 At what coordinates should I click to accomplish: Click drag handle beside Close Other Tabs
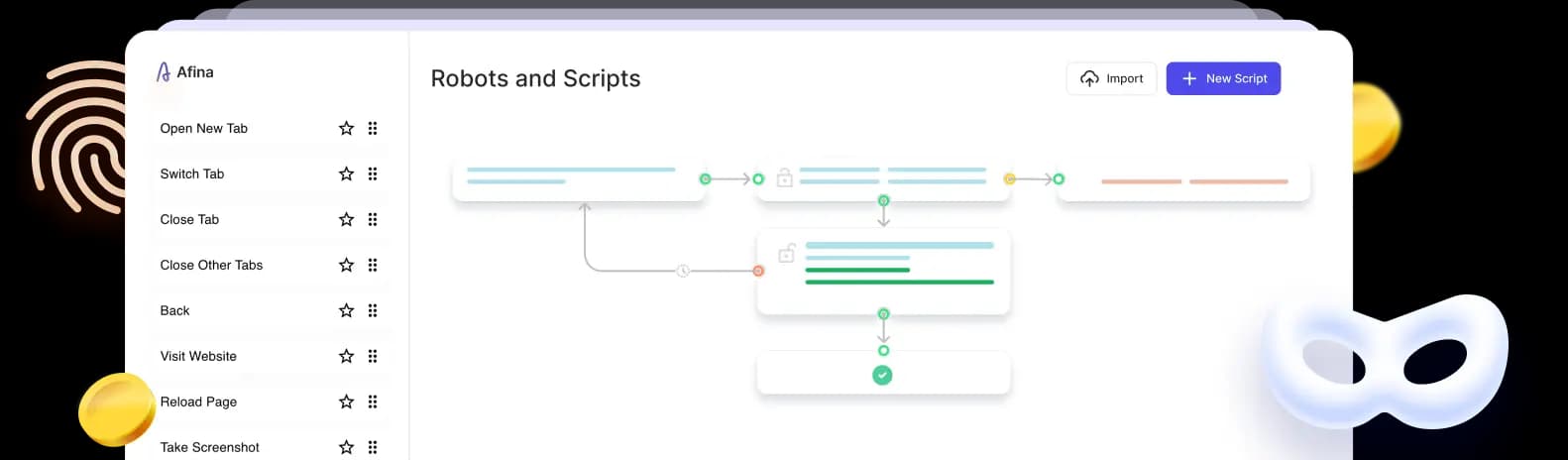tap(373, 265)
